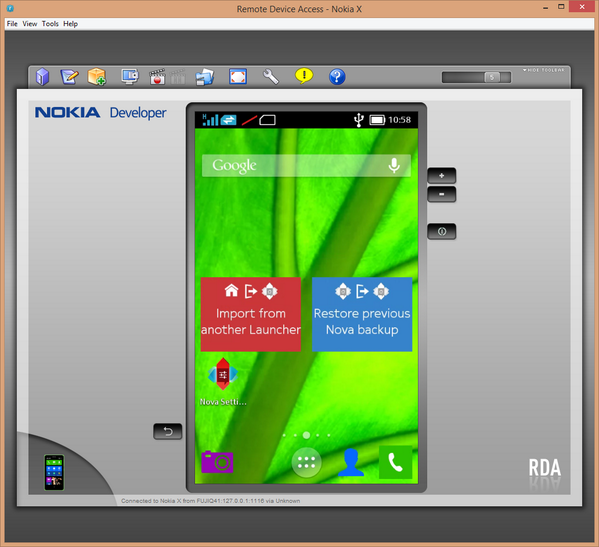Open the notepad with pencil toolbar icon
The height and width of the screenshot is (547, 599).
(x=70, y=77)
